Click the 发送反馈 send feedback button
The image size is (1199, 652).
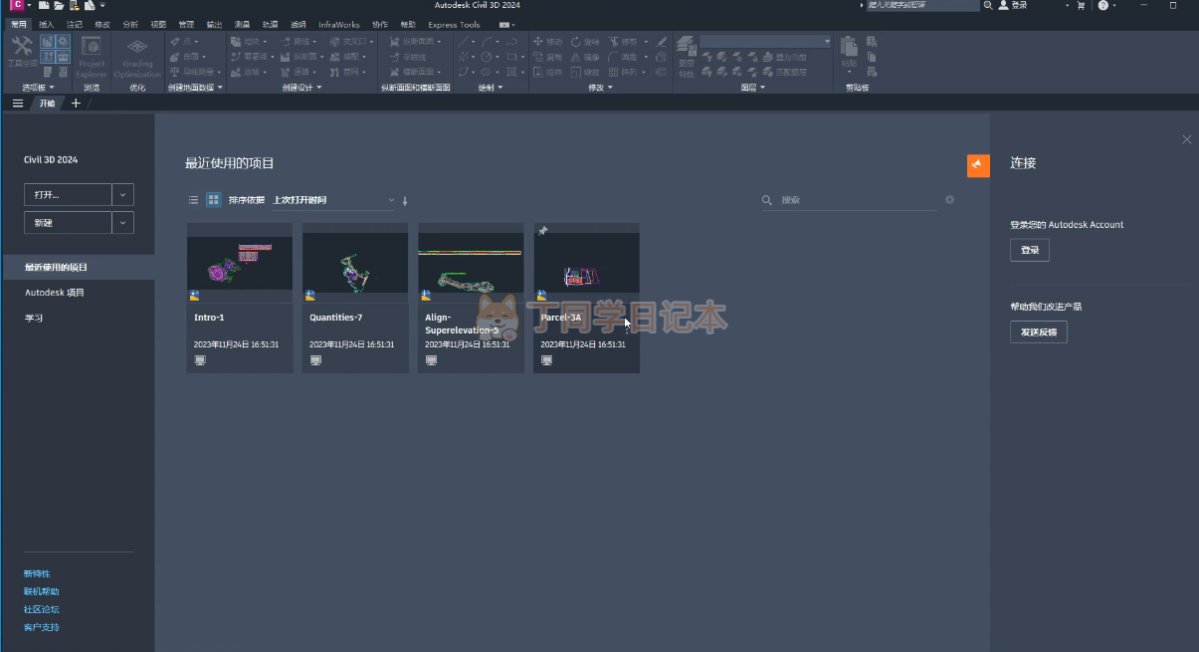click(1038, 333)
